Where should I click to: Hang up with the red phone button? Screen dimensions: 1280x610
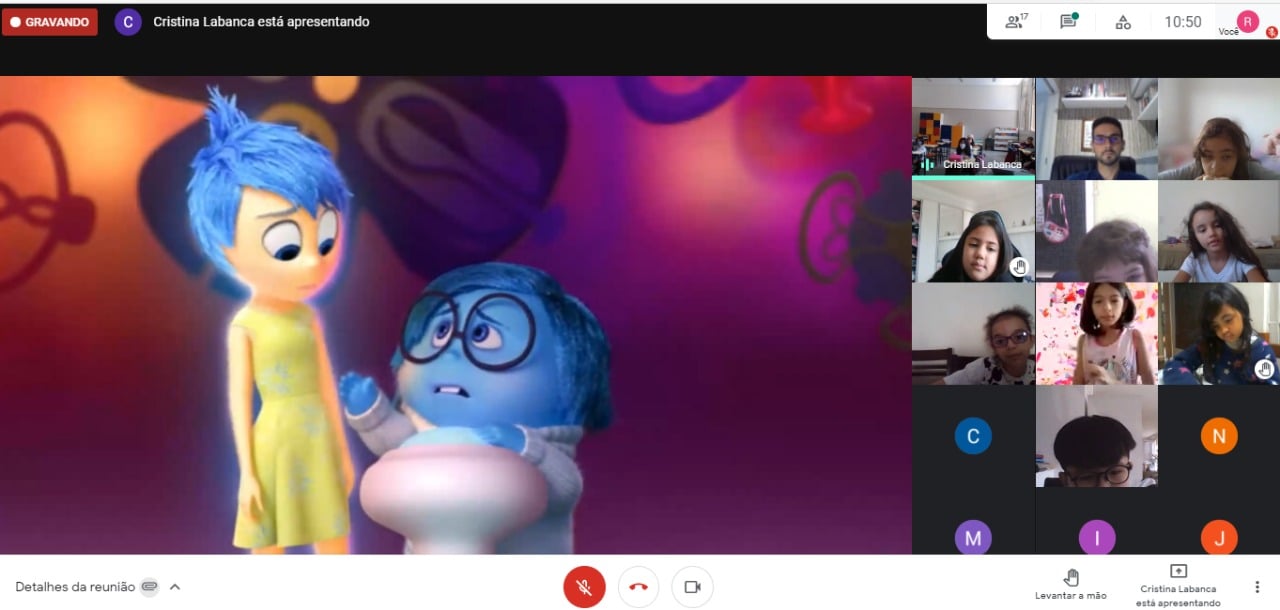(x=639, y=587)
